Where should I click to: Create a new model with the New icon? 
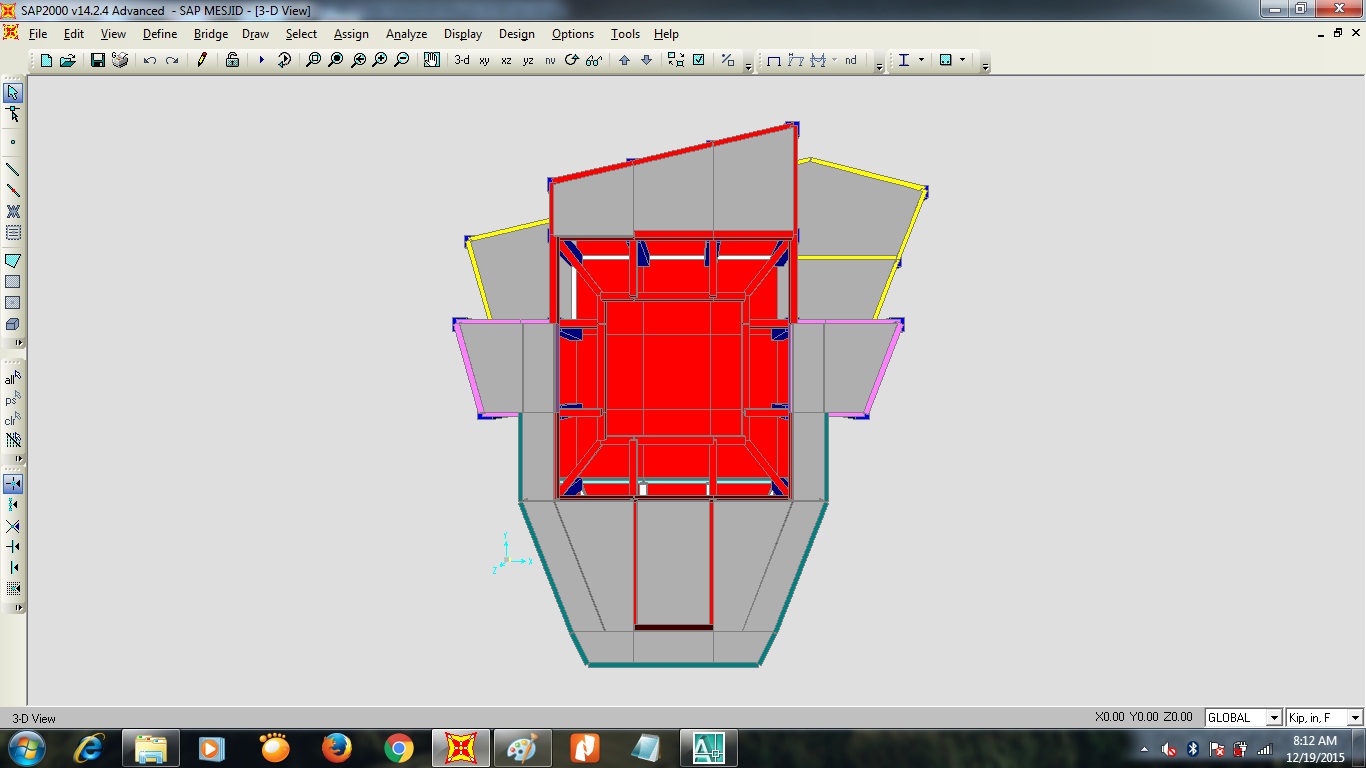46,60
